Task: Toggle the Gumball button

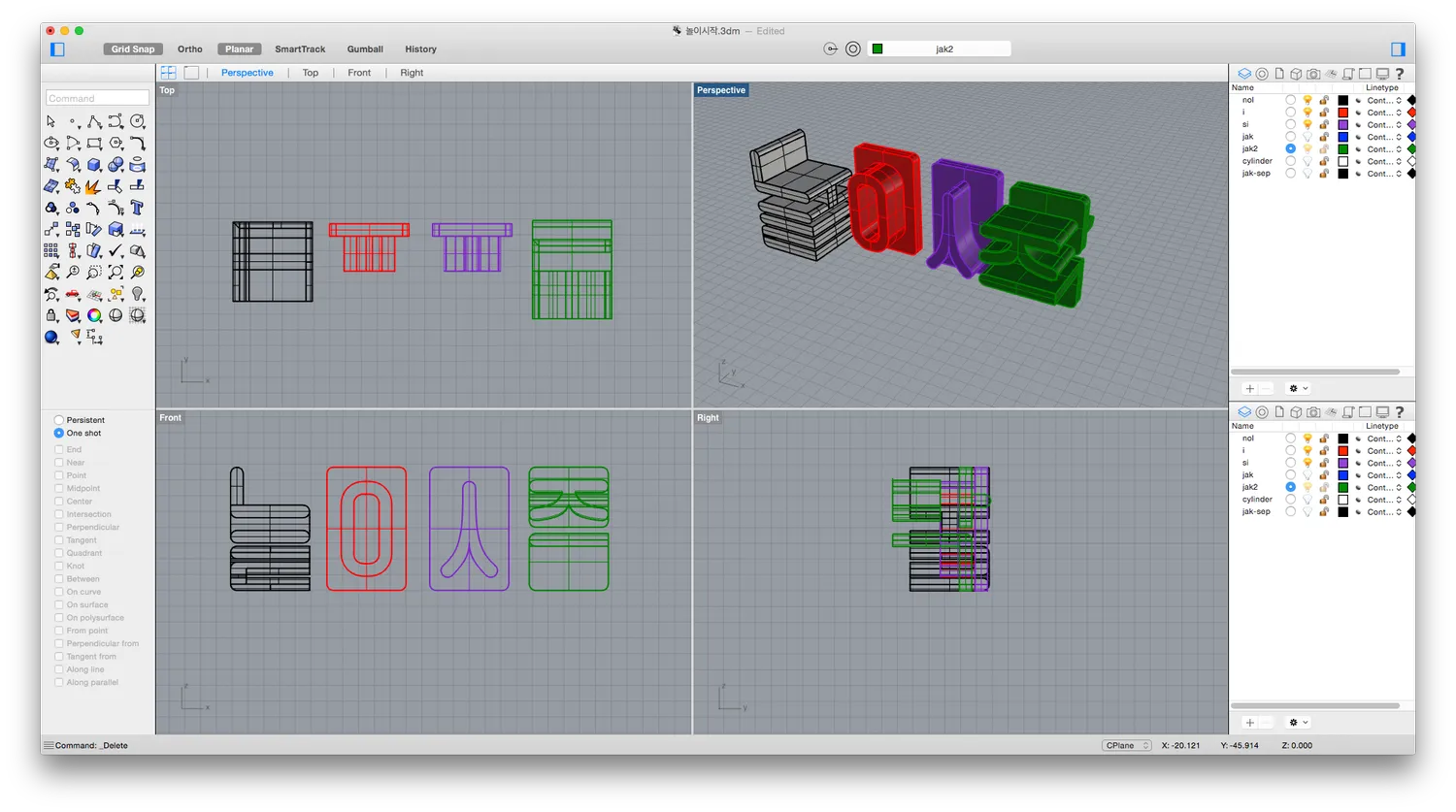Action: (365, 49)
